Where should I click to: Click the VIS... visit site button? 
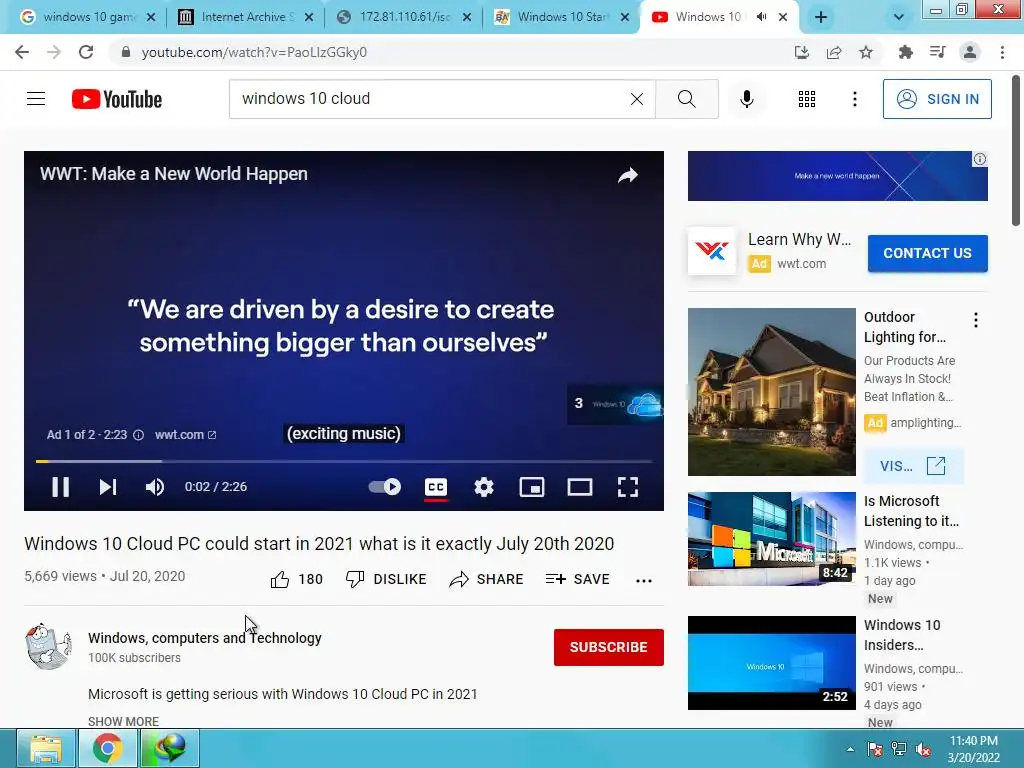point(913,466)
